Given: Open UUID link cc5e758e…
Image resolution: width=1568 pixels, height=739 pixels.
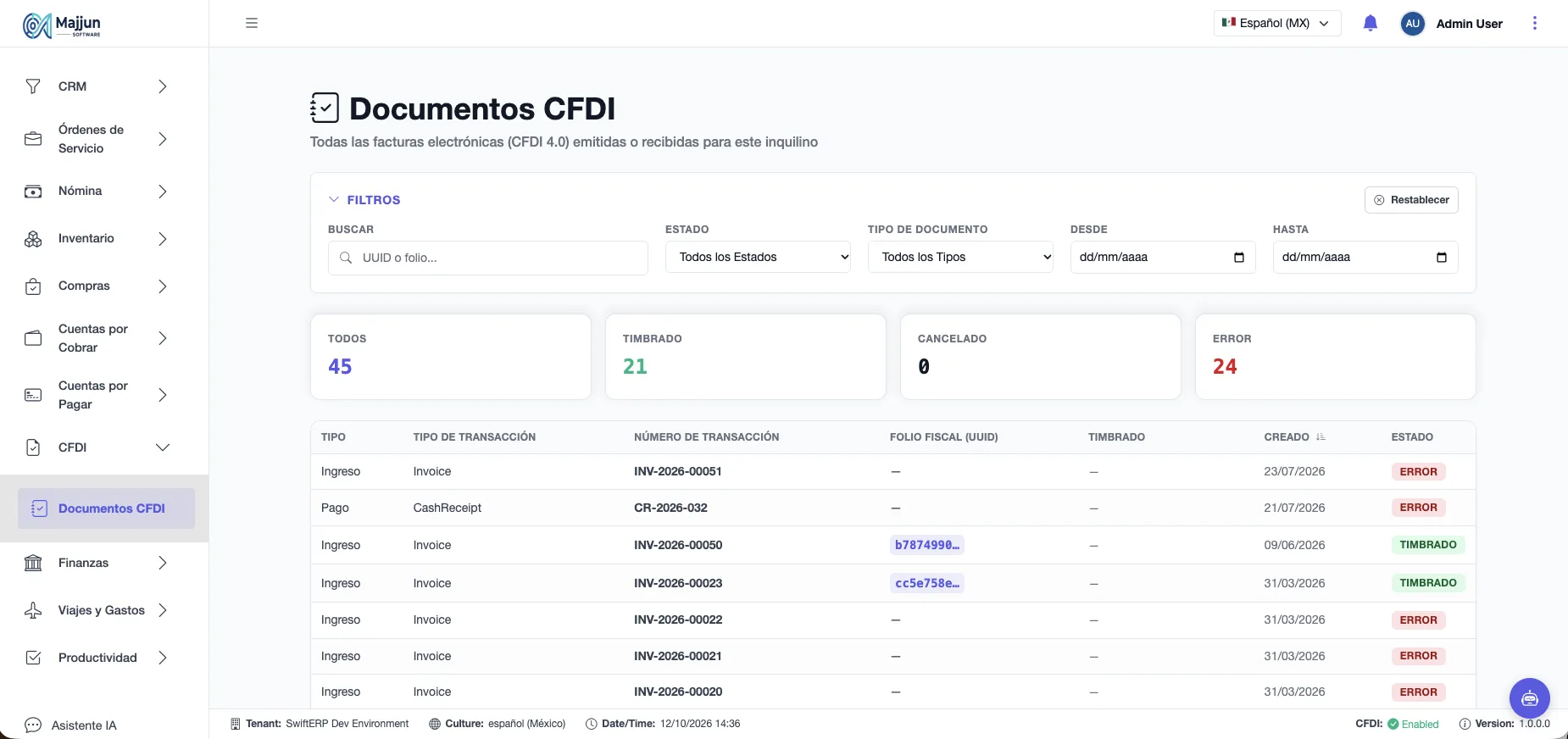Looking at the screenshot, I should (927, 583).
